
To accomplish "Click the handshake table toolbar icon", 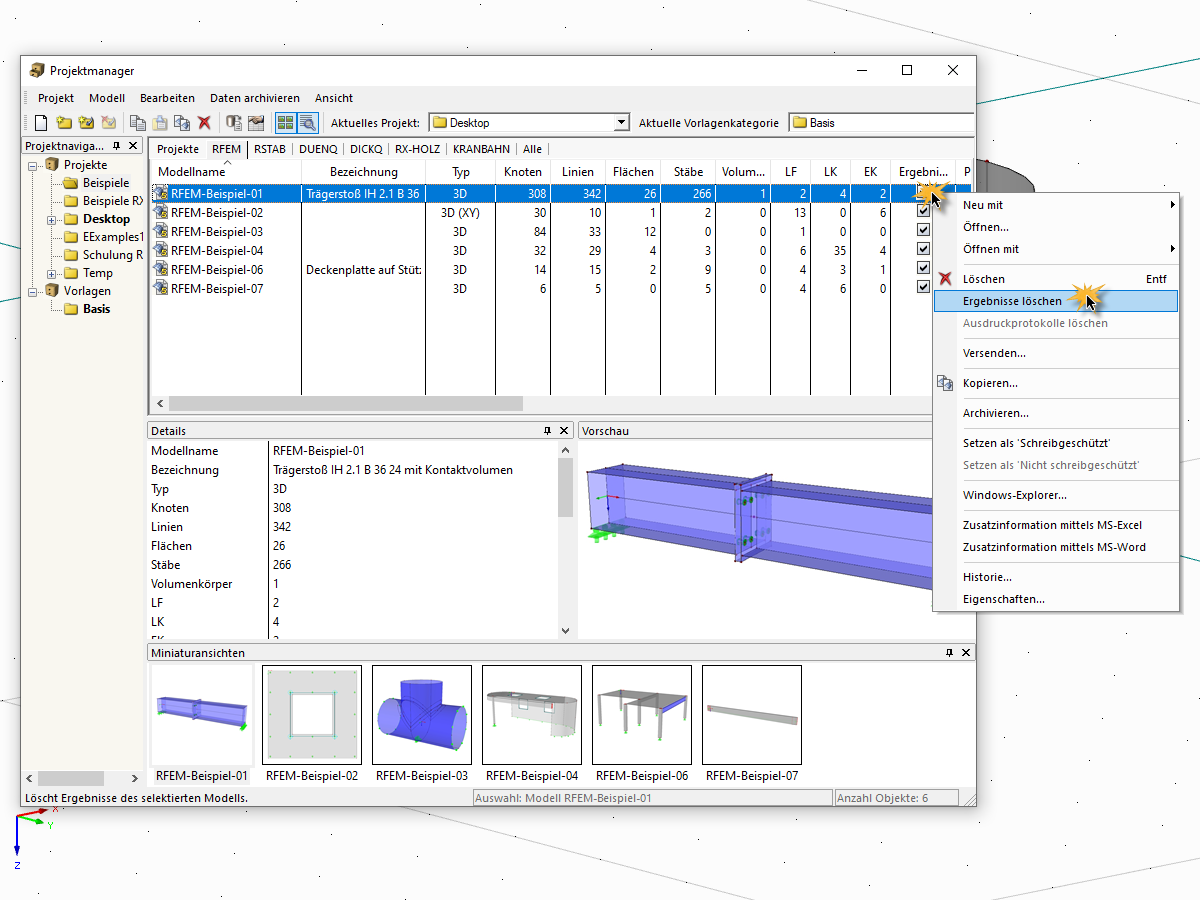I will coord(256,123).
